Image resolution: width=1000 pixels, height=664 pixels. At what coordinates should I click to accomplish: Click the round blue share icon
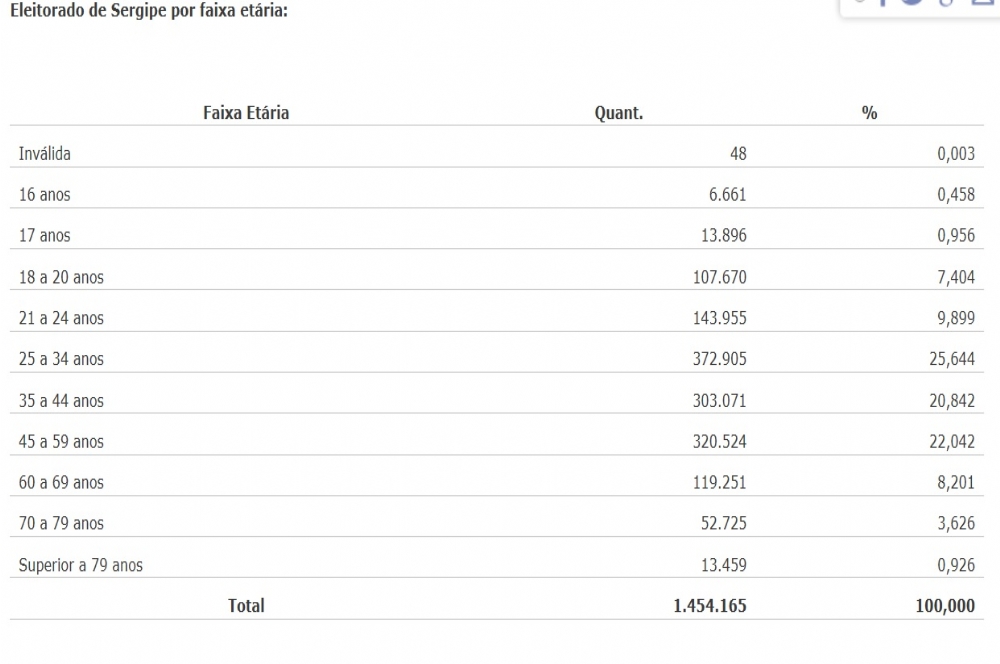(x=912, y=3)
